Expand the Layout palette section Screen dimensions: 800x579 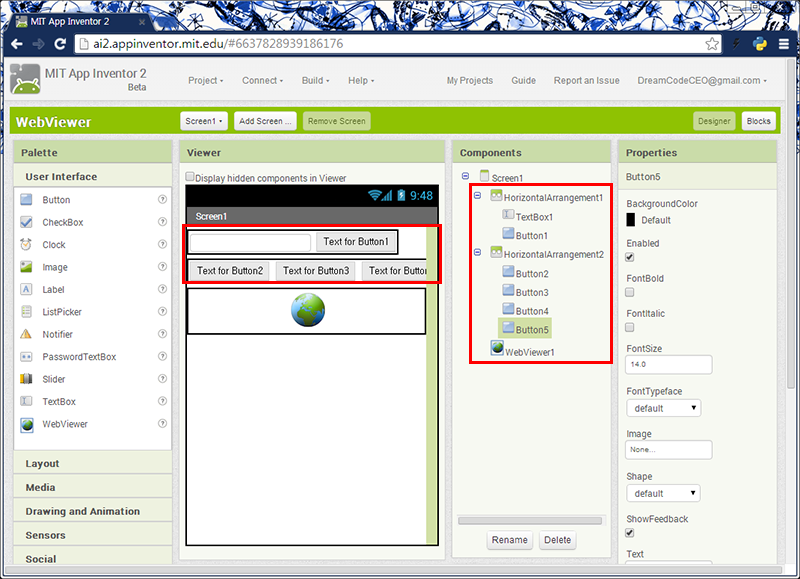(x=93, y=463)
